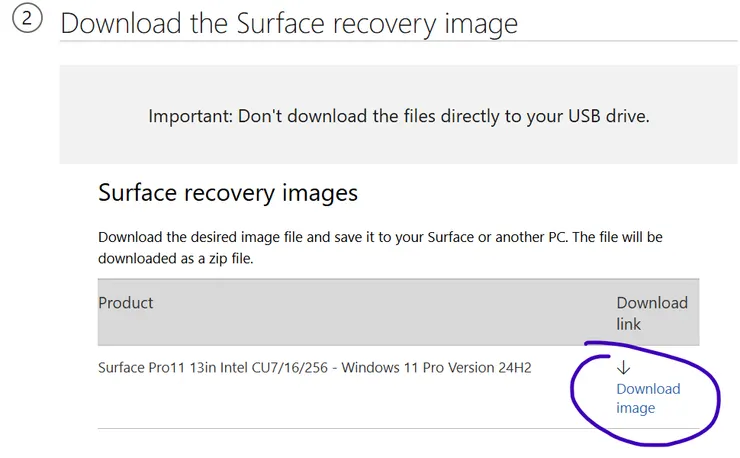Select the "Important:" word in the notice banner
The height and width of the screenshot is (458, 740).
(191, 116)
